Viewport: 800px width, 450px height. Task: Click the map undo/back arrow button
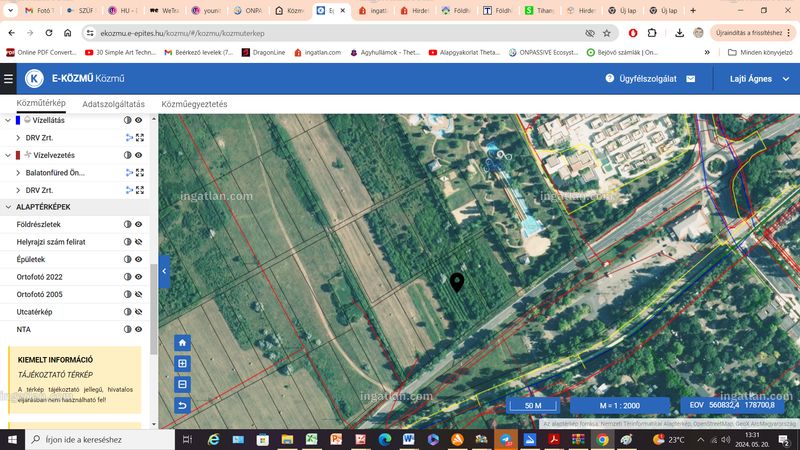tap(182, 405)
